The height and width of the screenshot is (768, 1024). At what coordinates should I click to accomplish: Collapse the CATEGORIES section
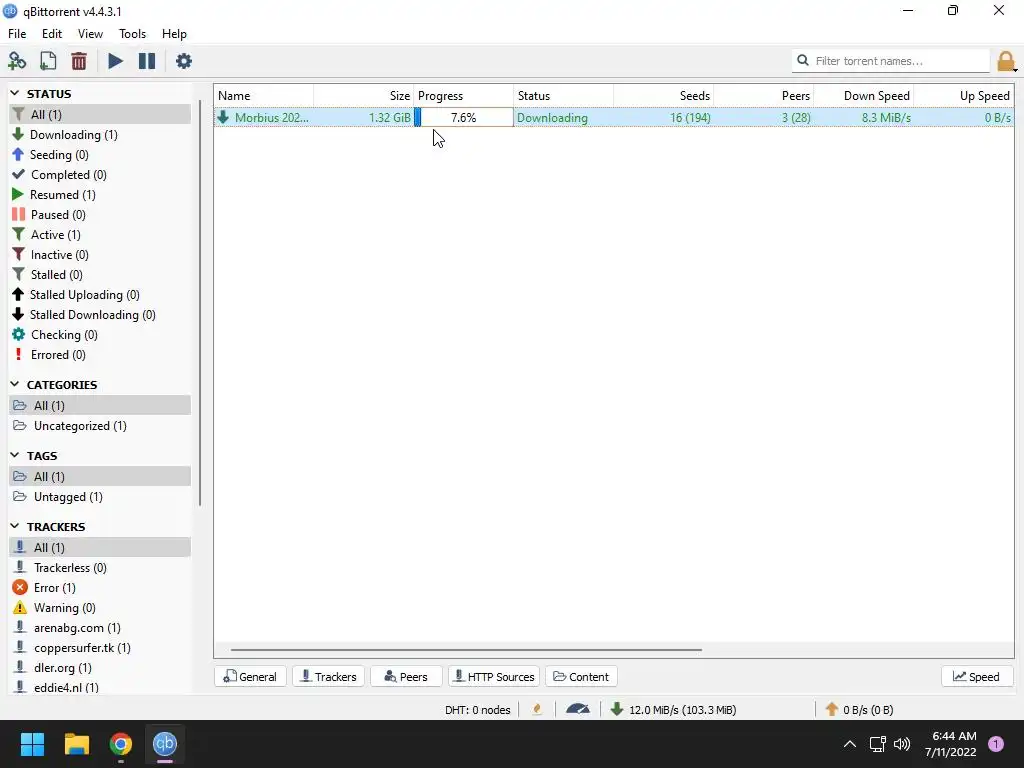(x=15, y=385)
